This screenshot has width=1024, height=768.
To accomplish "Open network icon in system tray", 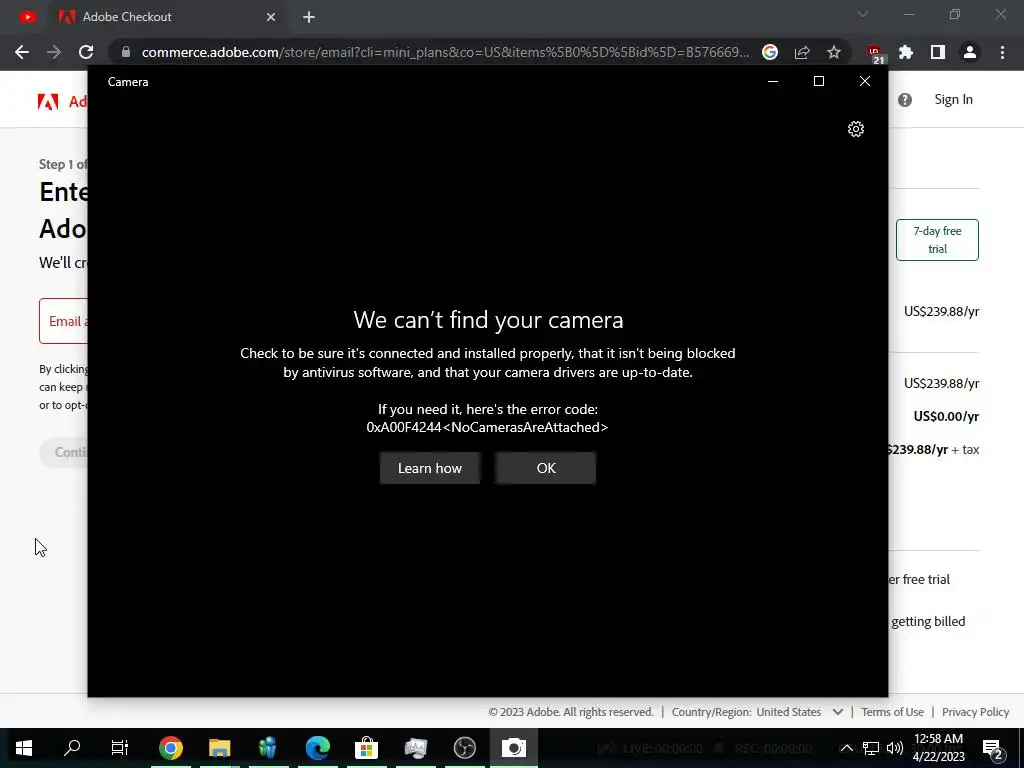I will (x=871, y=748).
